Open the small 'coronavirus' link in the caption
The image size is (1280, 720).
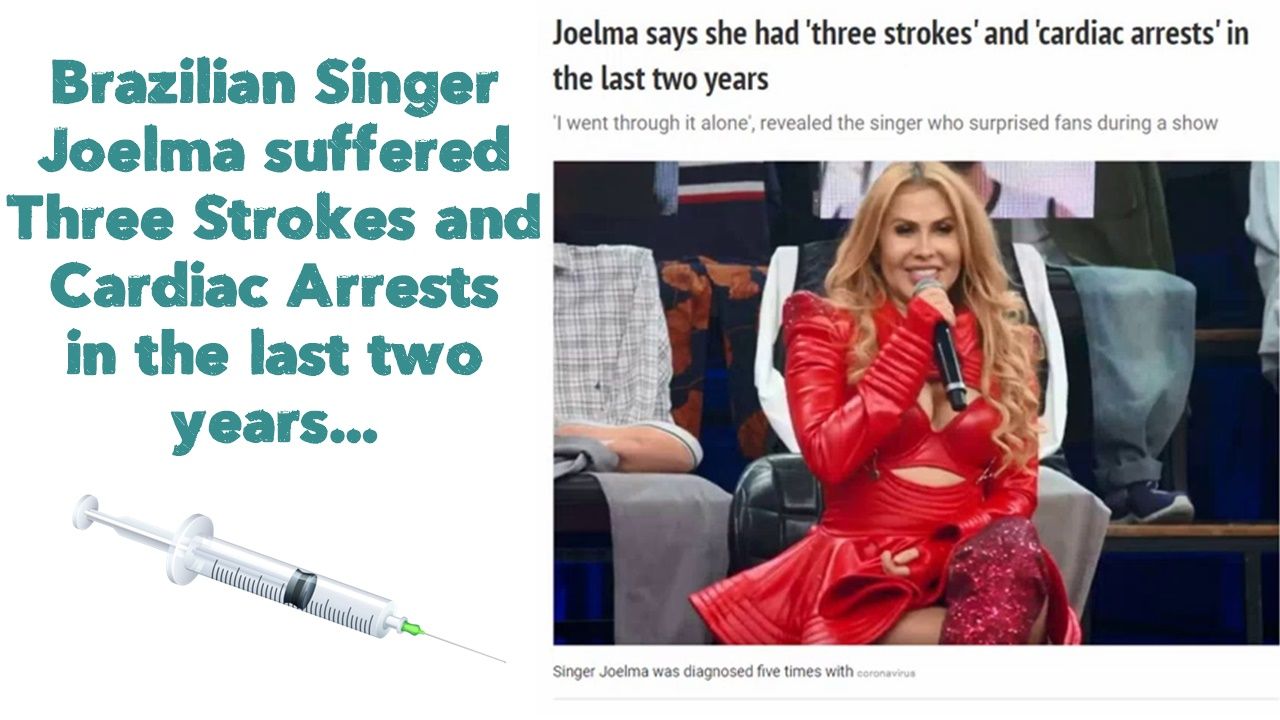[x=886, y=673]
